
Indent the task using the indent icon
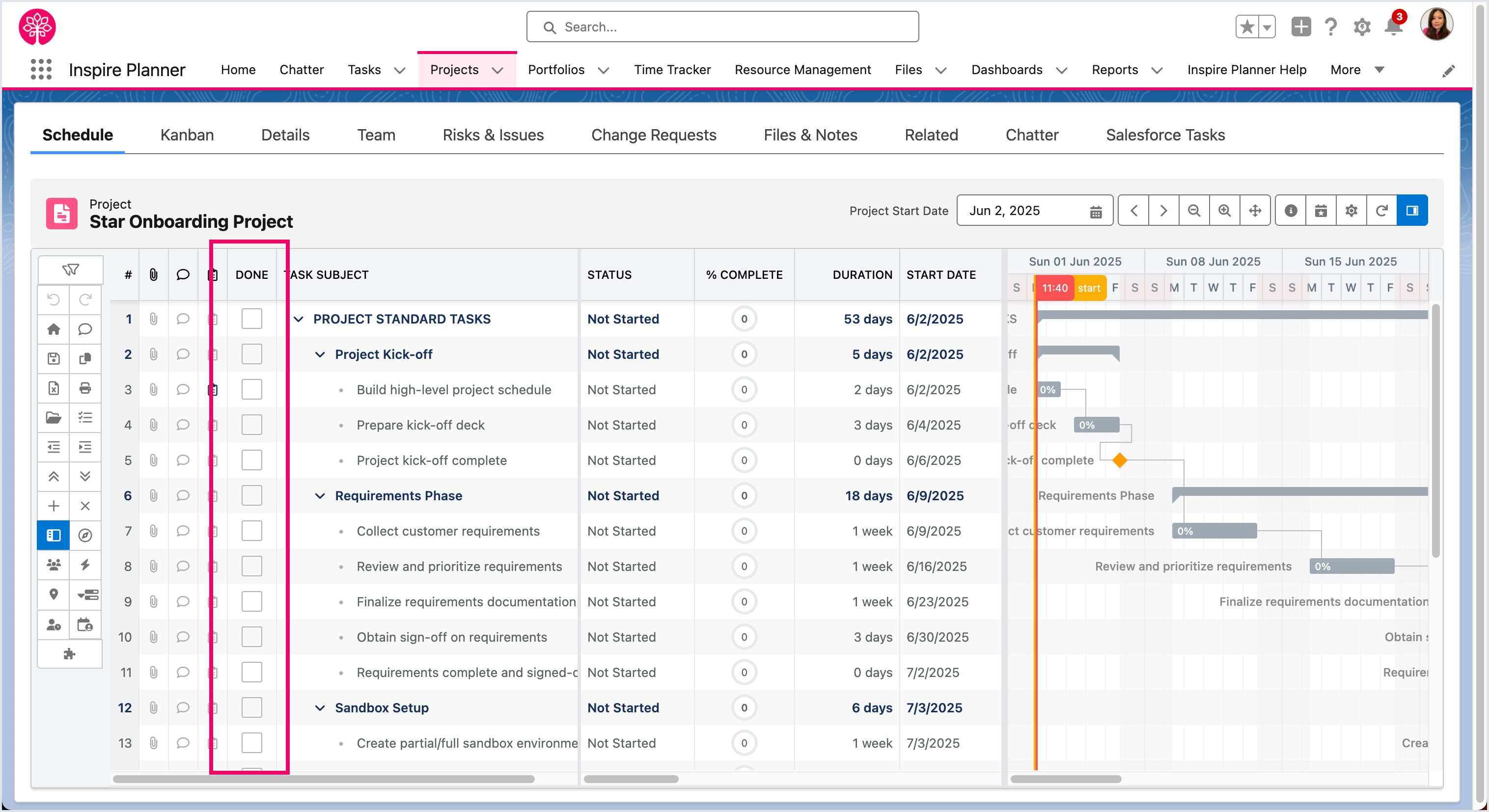coord(85,447)
